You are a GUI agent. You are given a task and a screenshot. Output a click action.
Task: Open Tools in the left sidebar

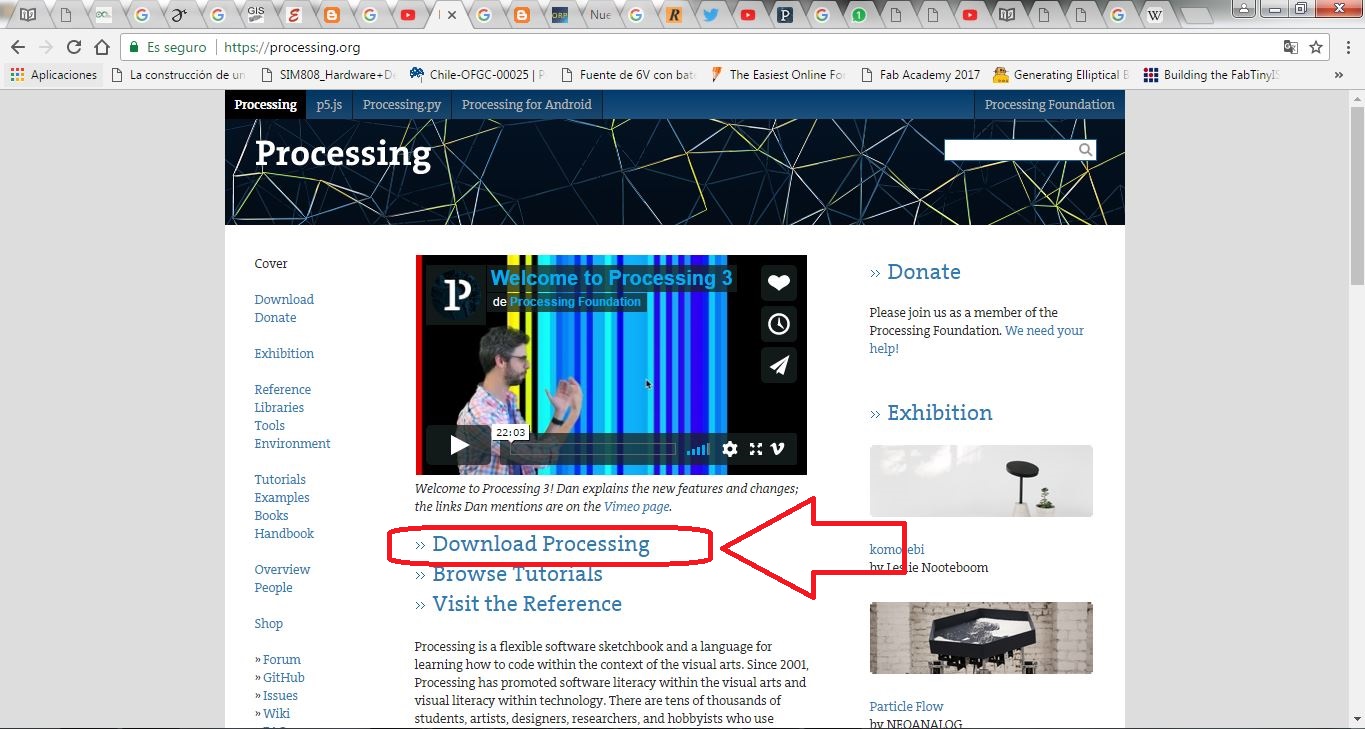coord(269,426)
